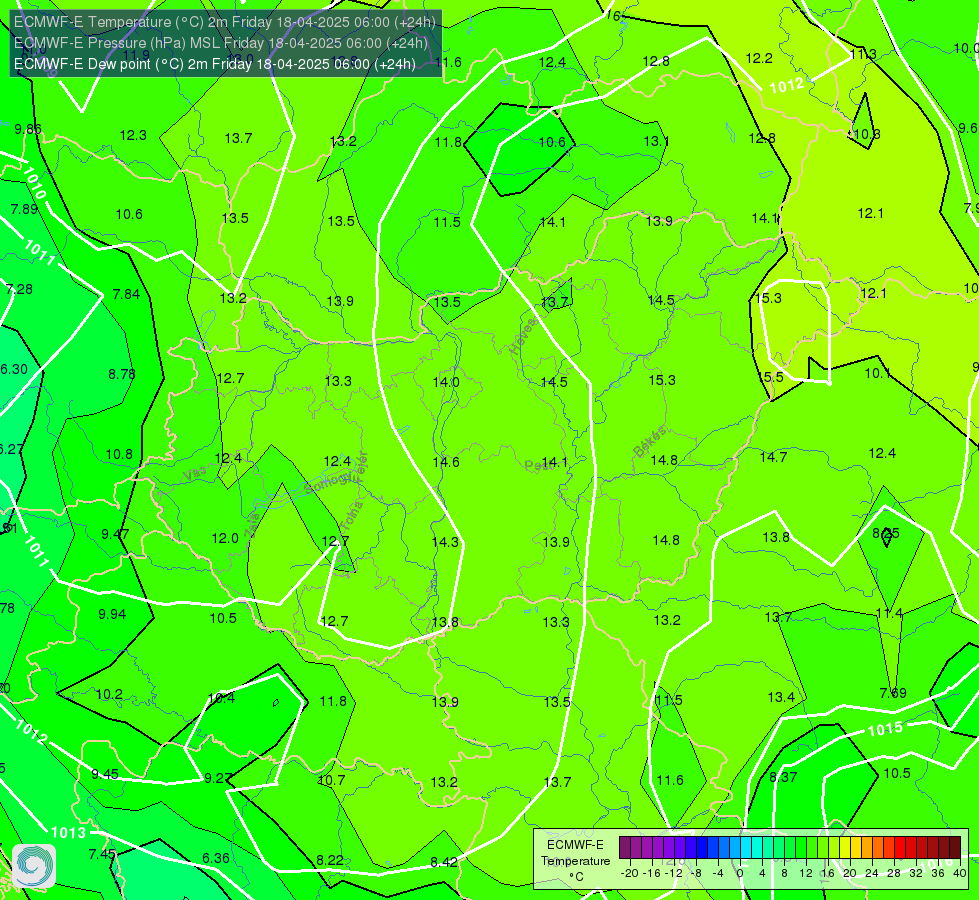Click the 14.0 value
This screenshot has width=979, height=900.
446,382
